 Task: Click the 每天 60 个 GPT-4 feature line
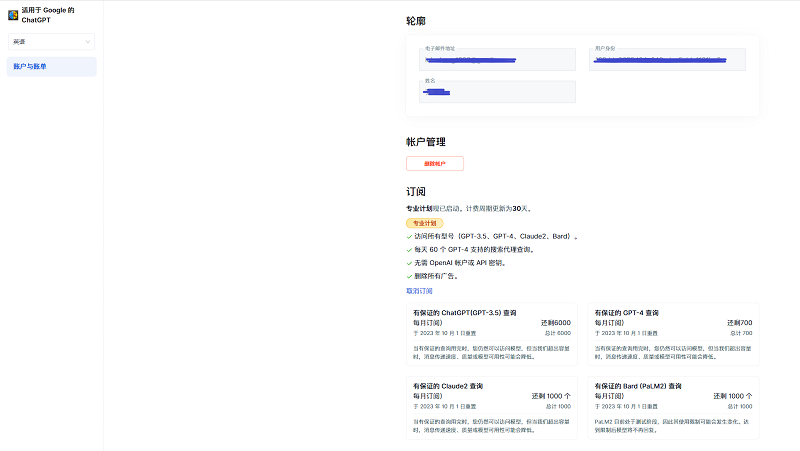click(475, 250)
